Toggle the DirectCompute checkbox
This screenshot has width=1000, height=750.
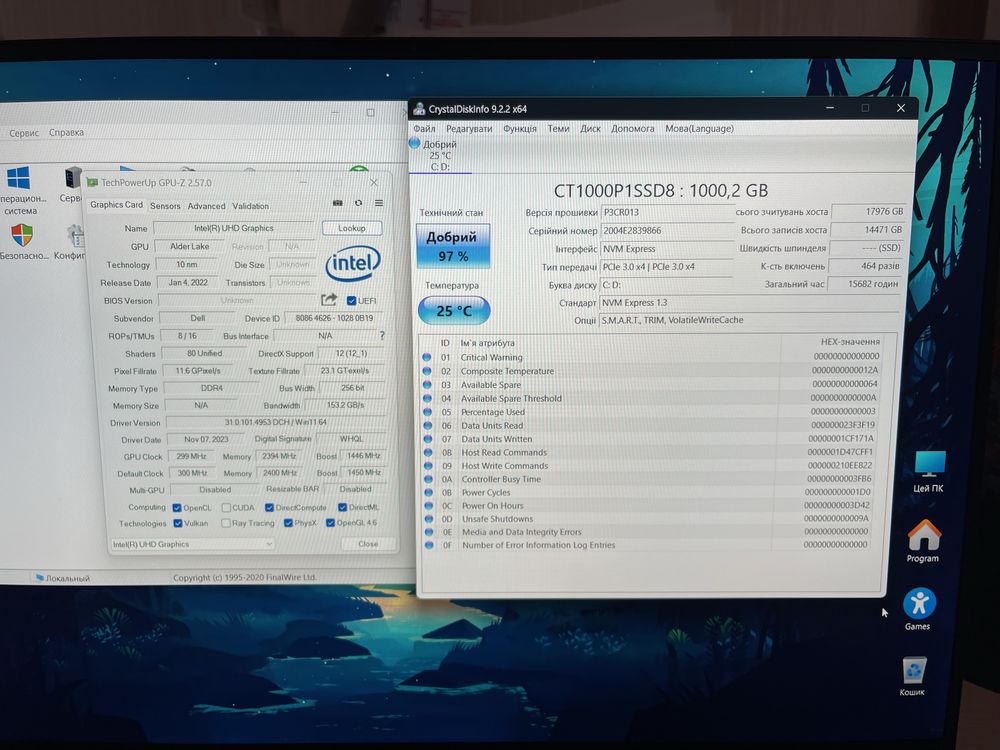pyautogui.click(x=269, y=508)
